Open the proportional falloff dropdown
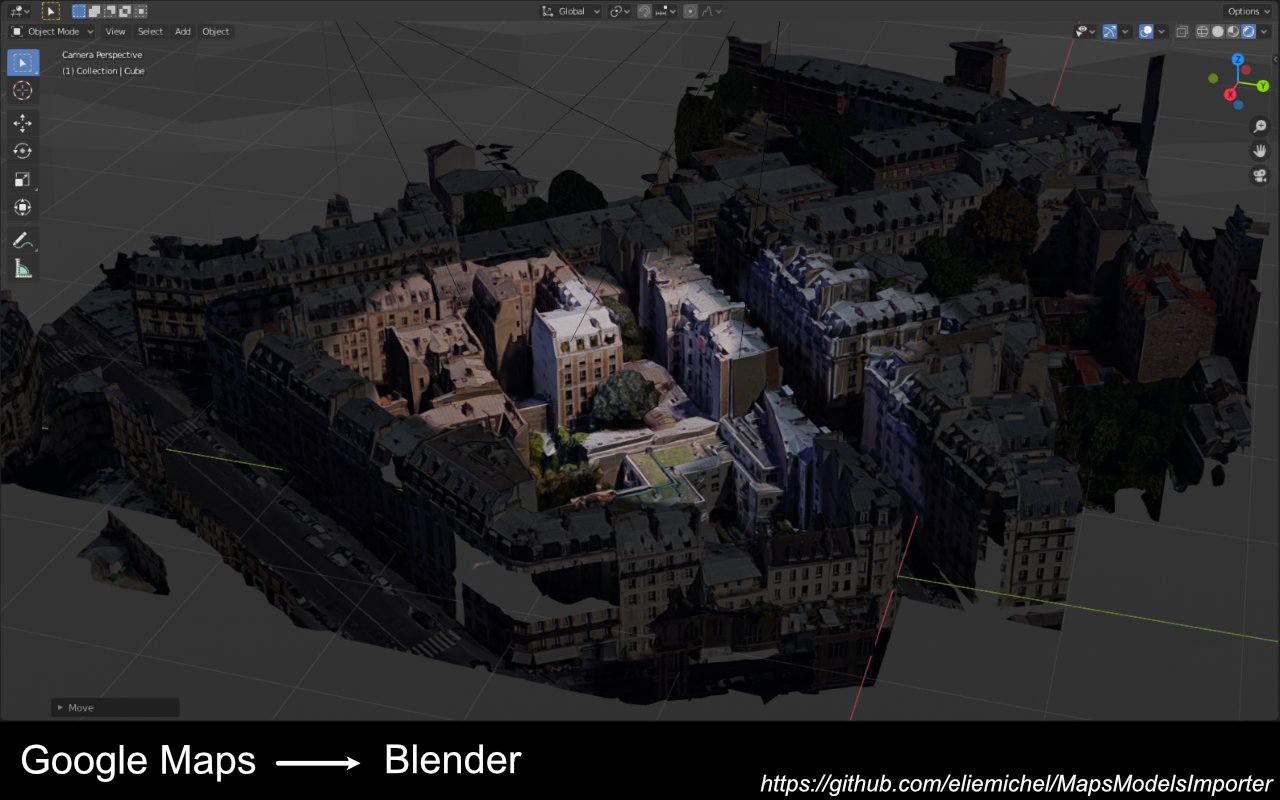The image size is (1280, 800). coord(711,11)
